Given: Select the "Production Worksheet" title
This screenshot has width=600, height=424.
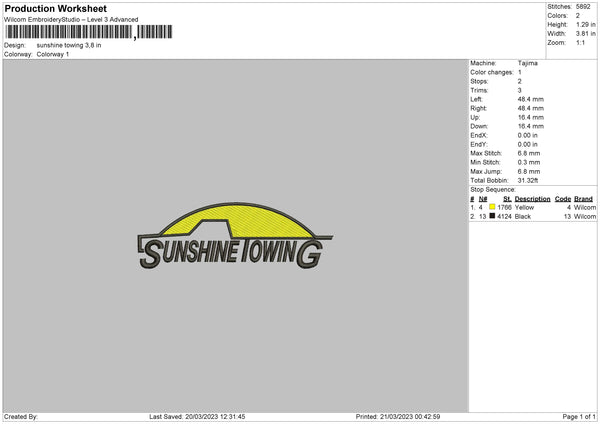Looking at the screenshot, I should coord(55,8).
